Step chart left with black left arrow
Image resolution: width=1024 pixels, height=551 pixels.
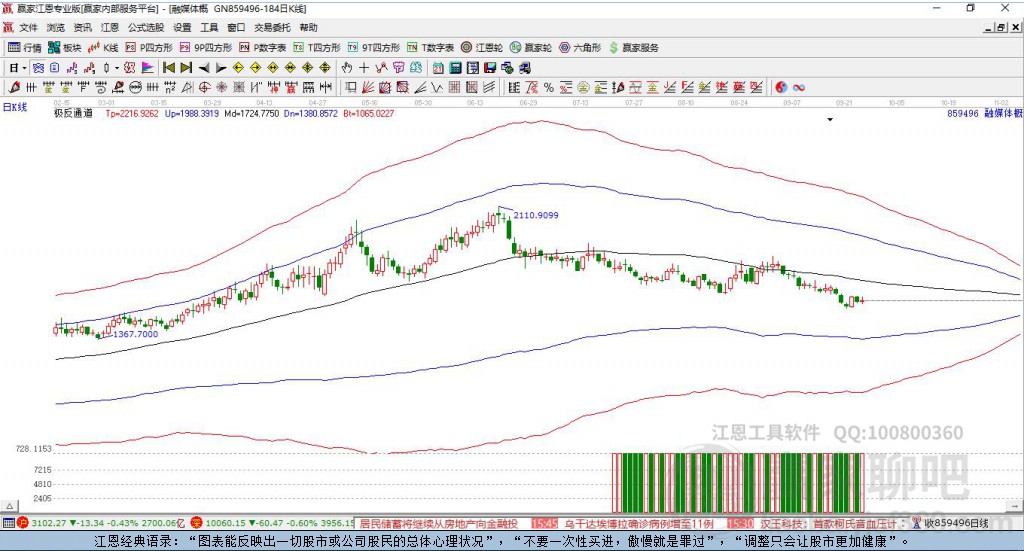coord(204,68)
